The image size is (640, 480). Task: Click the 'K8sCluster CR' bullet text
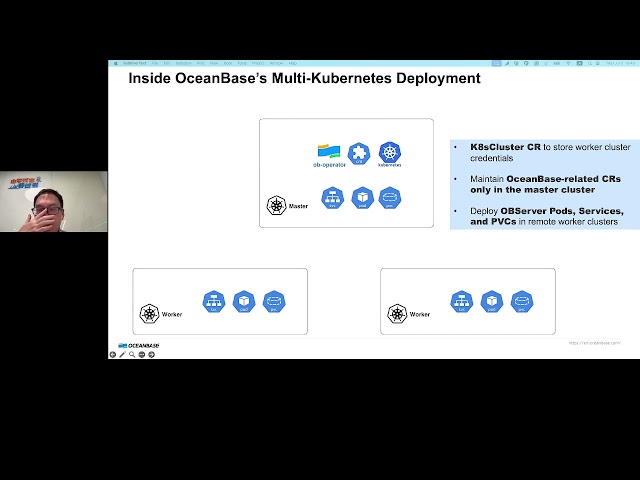click(505, 147)
